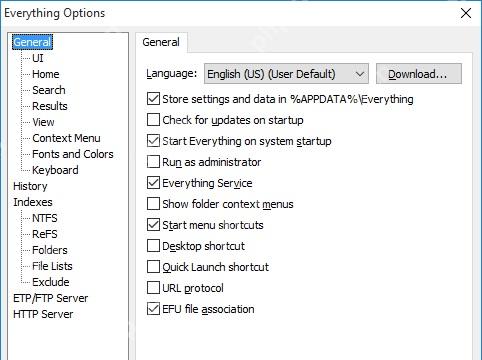Open Fonts and Colors page

73,154
